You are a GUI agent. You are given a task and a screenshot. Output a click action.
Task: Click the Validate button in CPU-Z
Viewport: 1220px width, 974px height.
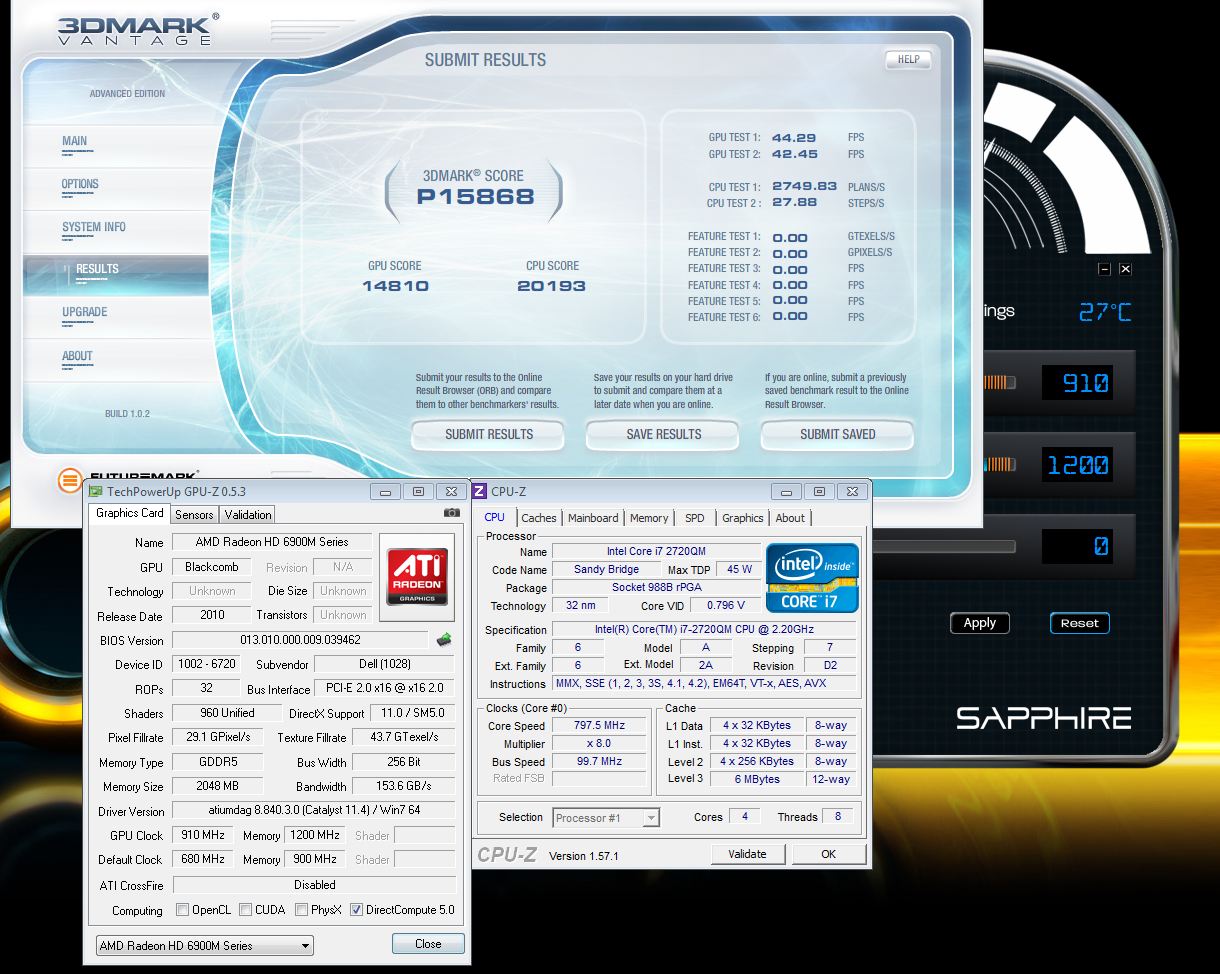(748, 854)
